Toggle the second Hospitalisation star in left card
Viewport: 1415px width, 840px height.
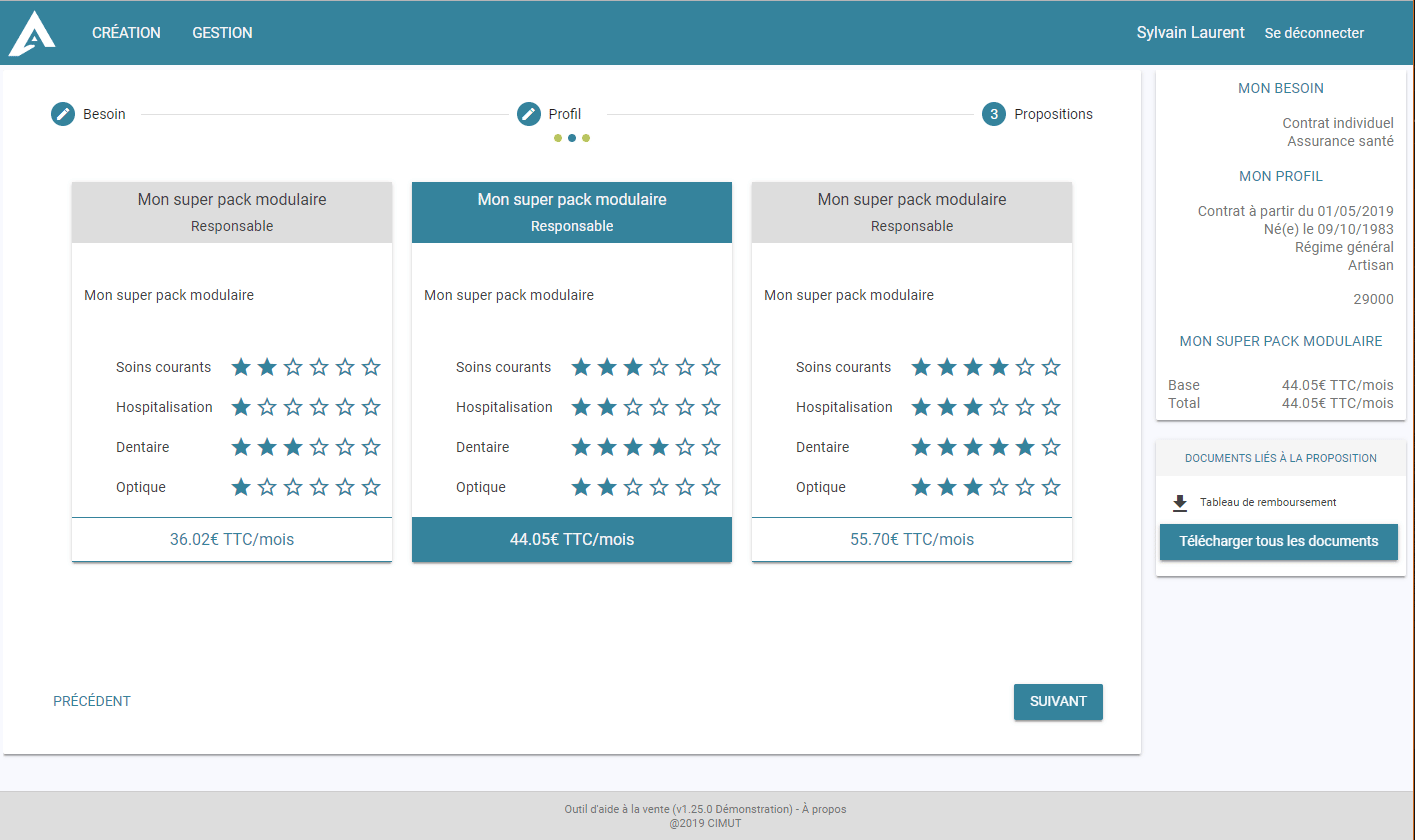pyautogui.click(x=266, y=407)
